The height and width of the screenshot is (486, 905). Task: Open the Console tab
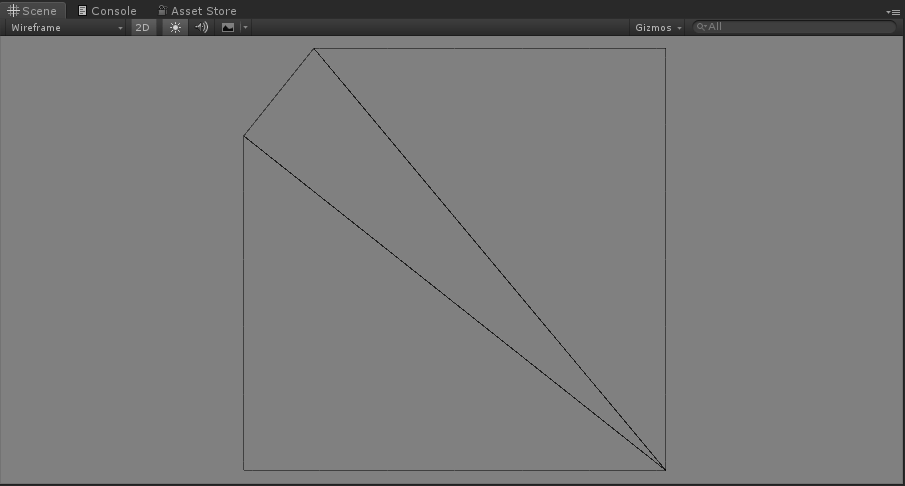107,10
